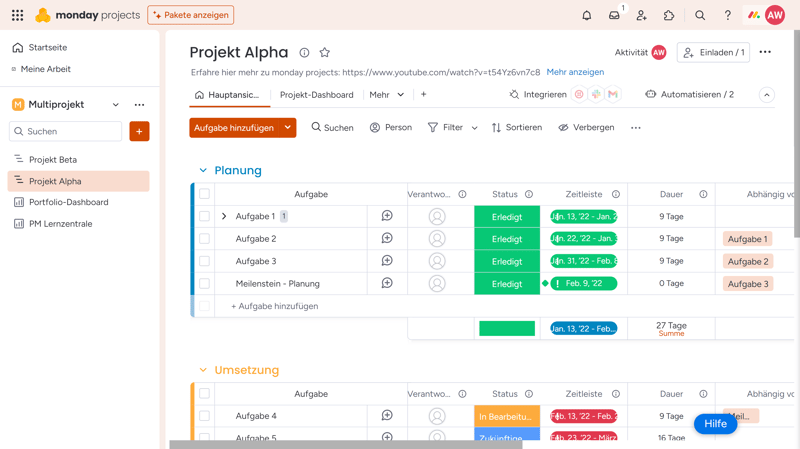Open the notifications bell
Image resolution: width=800 pixels, height=449 pixels.
tap(587, 16)
